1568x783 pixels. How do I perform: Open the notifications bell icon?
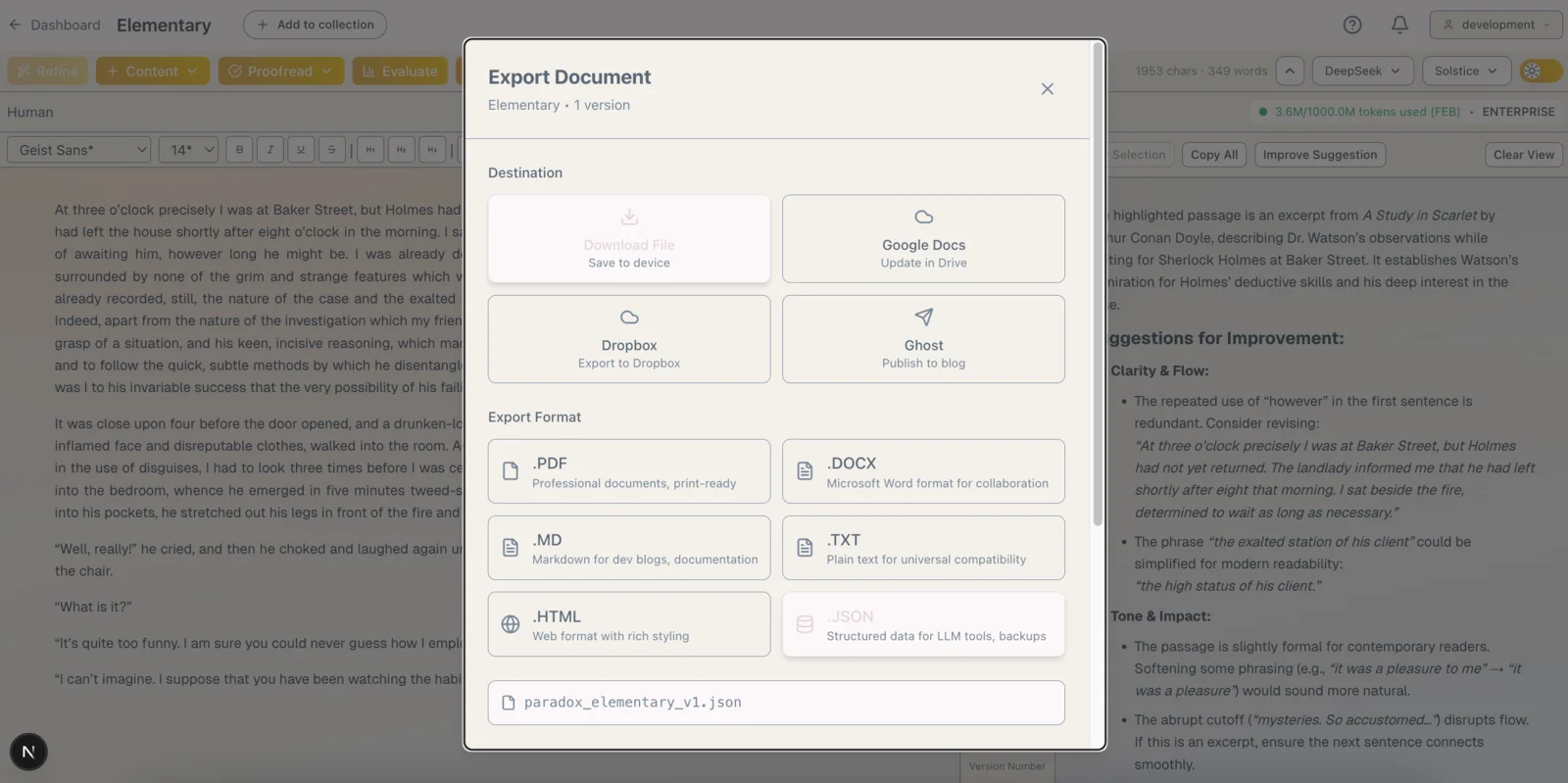1399,24
